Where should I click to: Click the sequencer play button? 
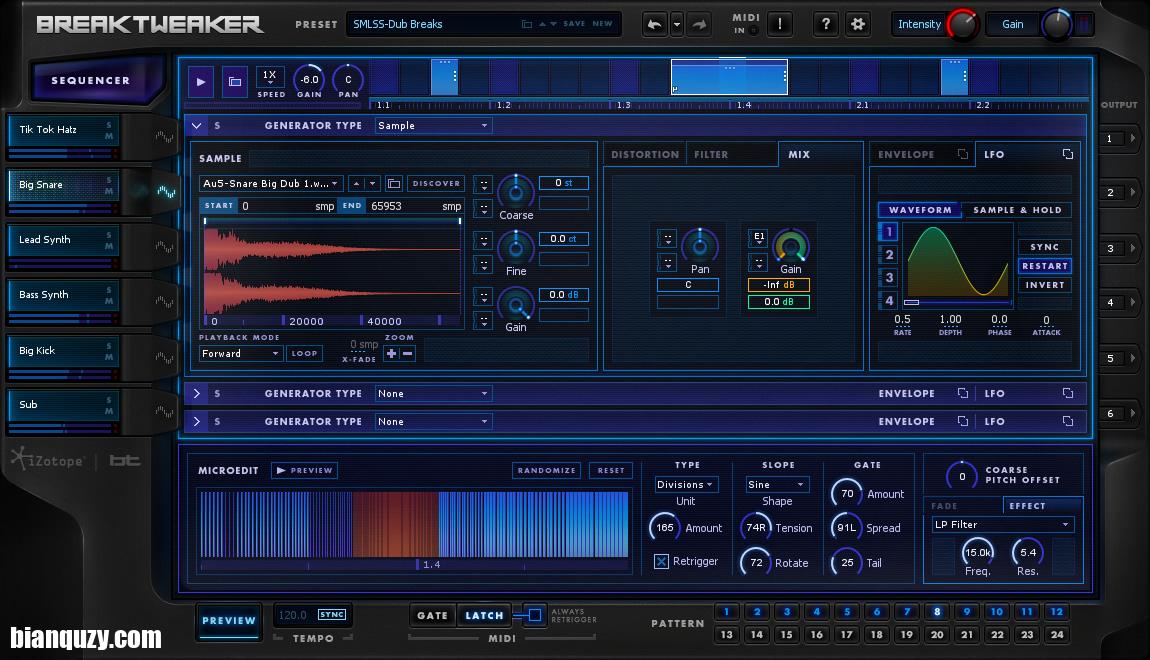[x=201, y=81]
